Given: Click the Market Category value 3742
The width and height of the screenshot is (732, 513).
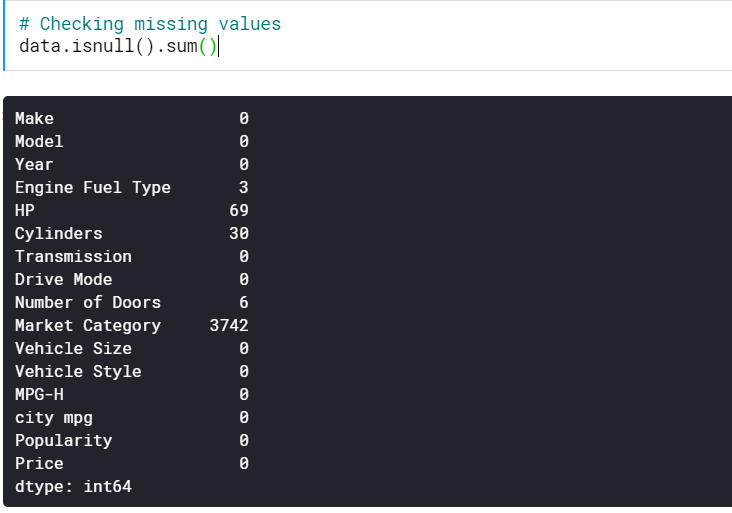Looking at the screenshot, I should [x=229, y=325].
